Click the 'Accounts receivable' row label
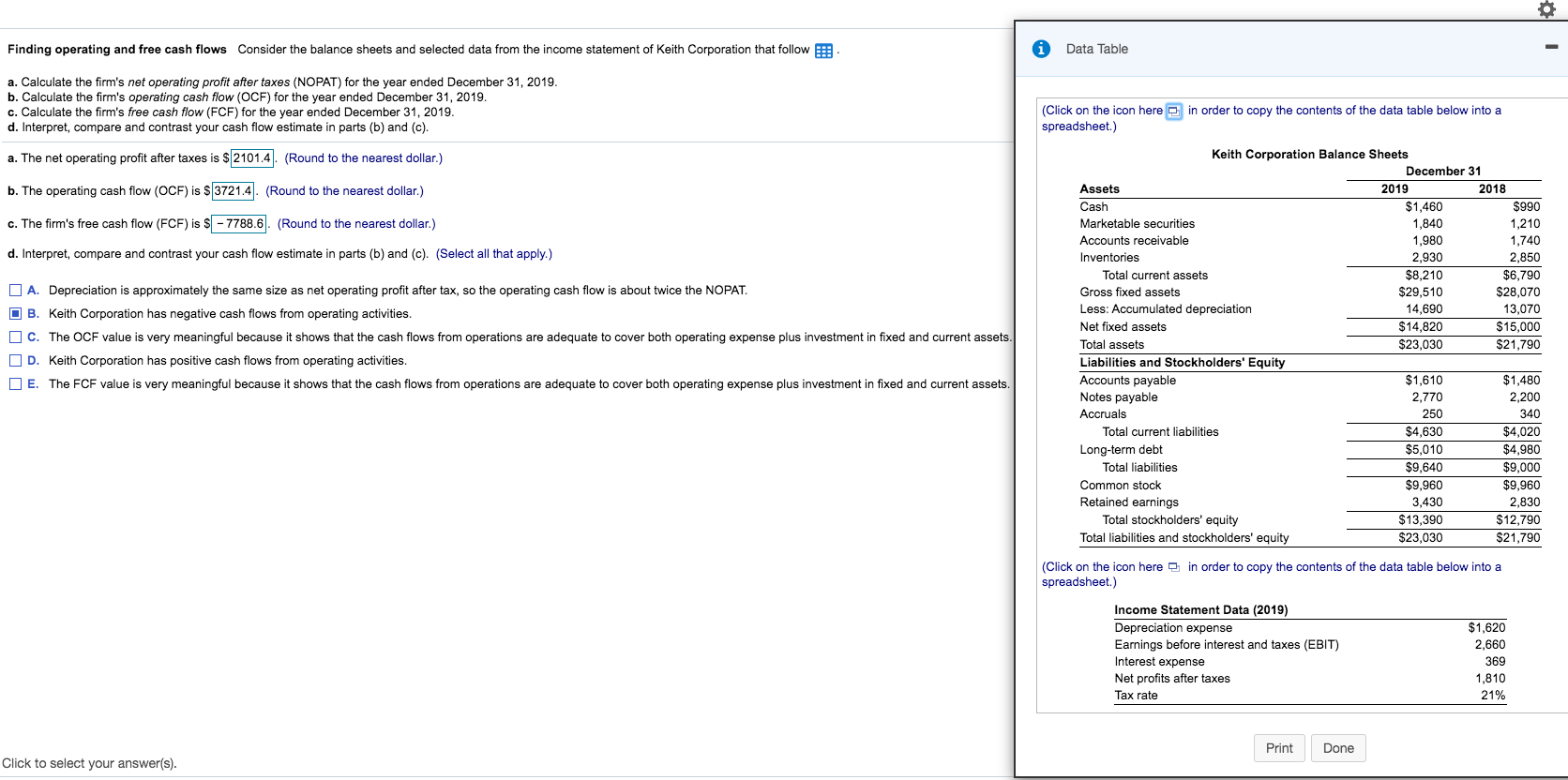 [x=1134, y=241]
